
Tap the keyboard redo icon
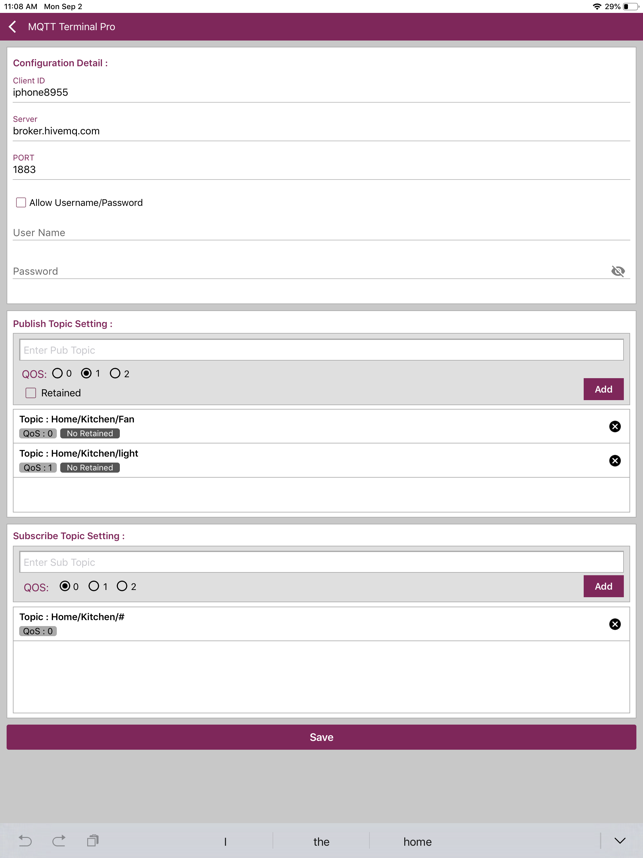pyautogui.click(x=59, y=841)
